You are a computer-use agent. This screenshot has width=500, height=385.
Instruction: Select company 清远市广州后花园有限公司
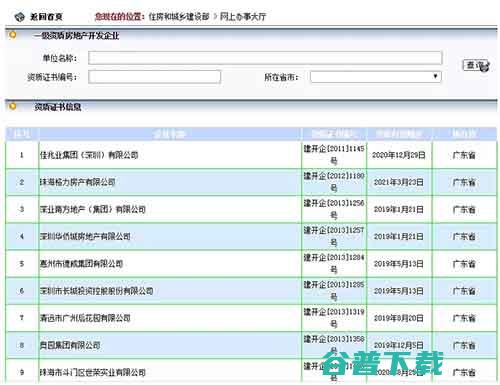pyautogui.click(x=85, y=318)
